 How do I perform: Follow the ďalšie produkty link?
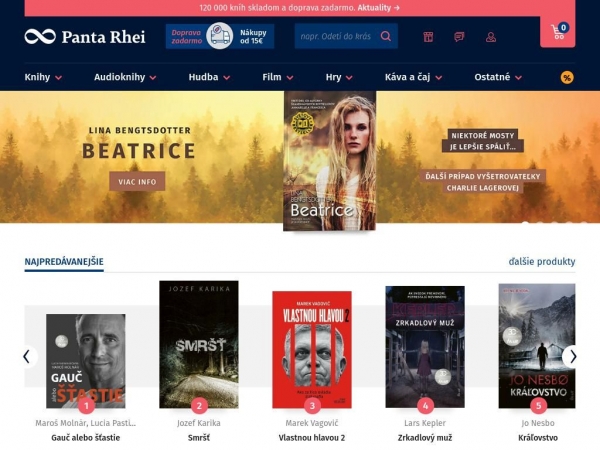[541, 262]
